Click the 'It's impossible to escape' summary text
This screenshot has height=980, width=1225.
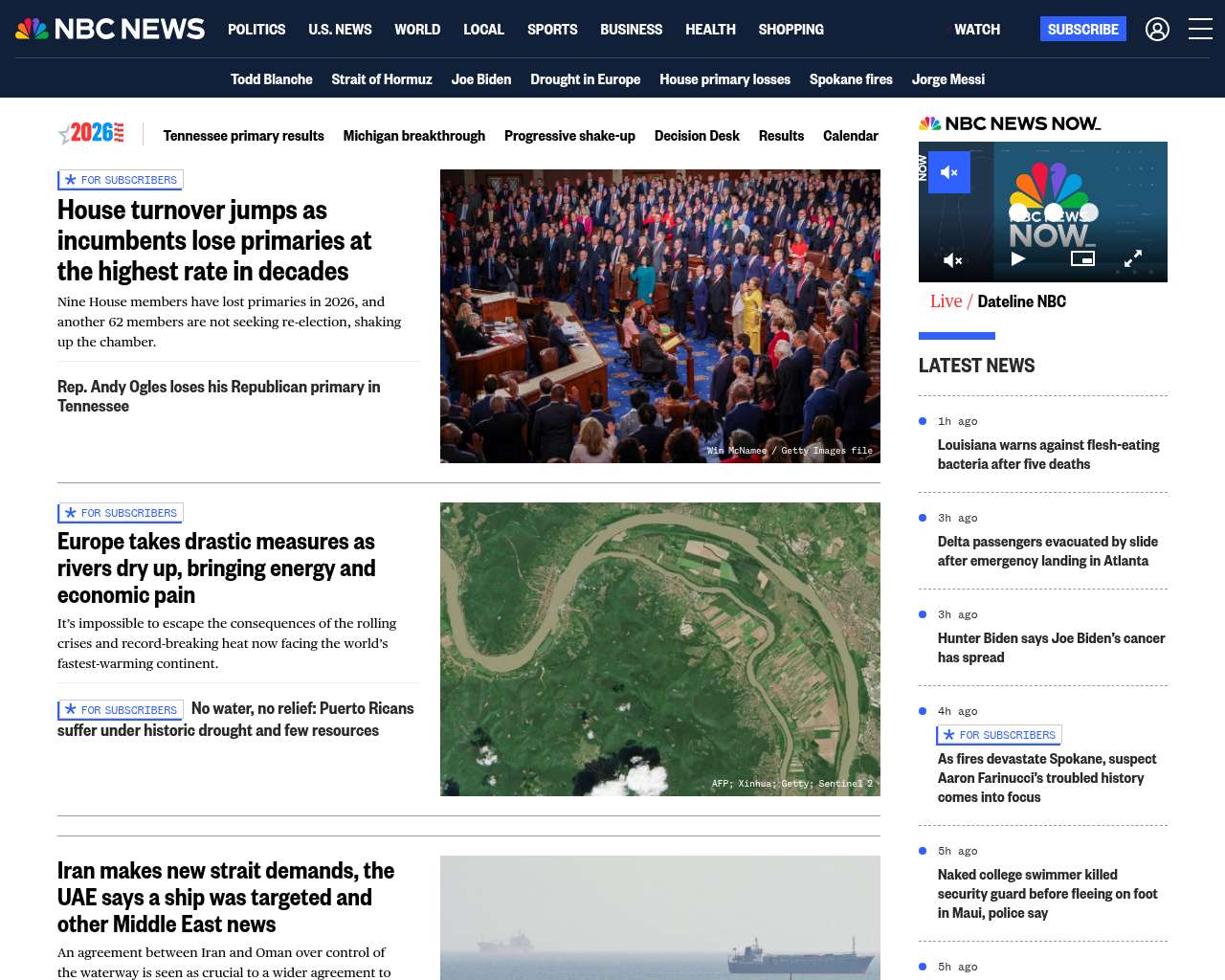click(227, 643)
